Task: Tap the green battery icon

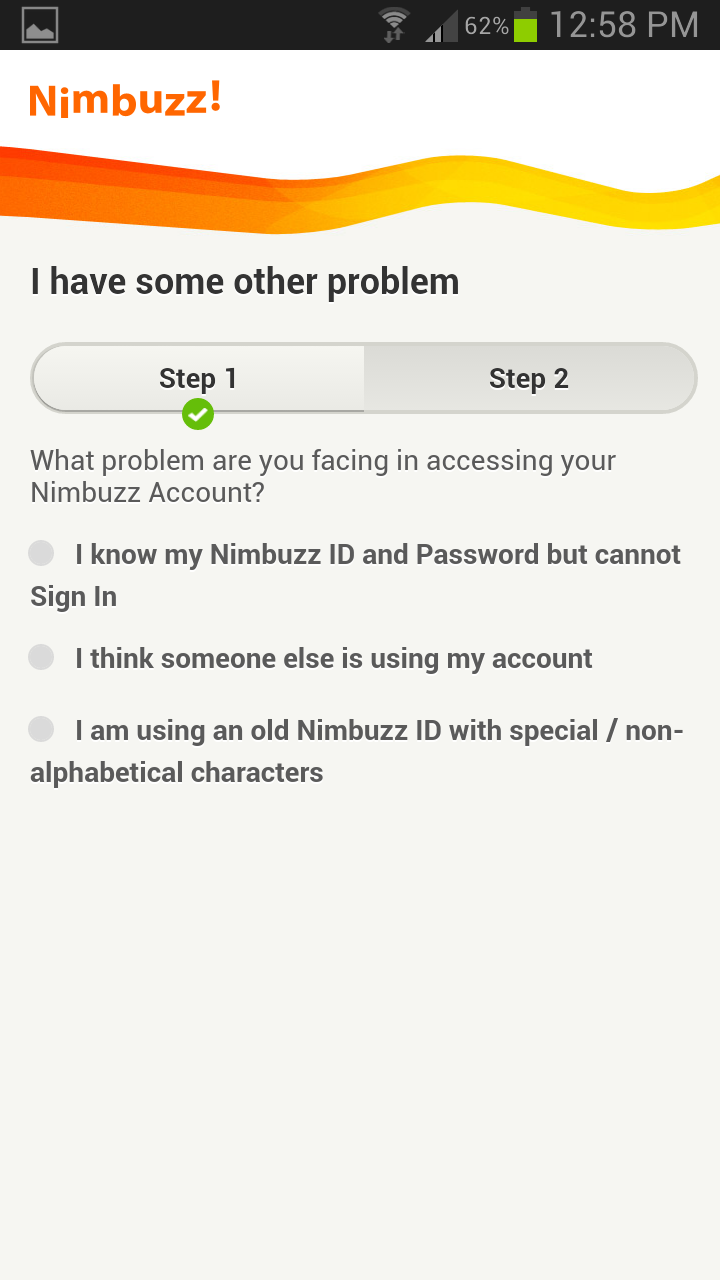Action: click(526, 25)
